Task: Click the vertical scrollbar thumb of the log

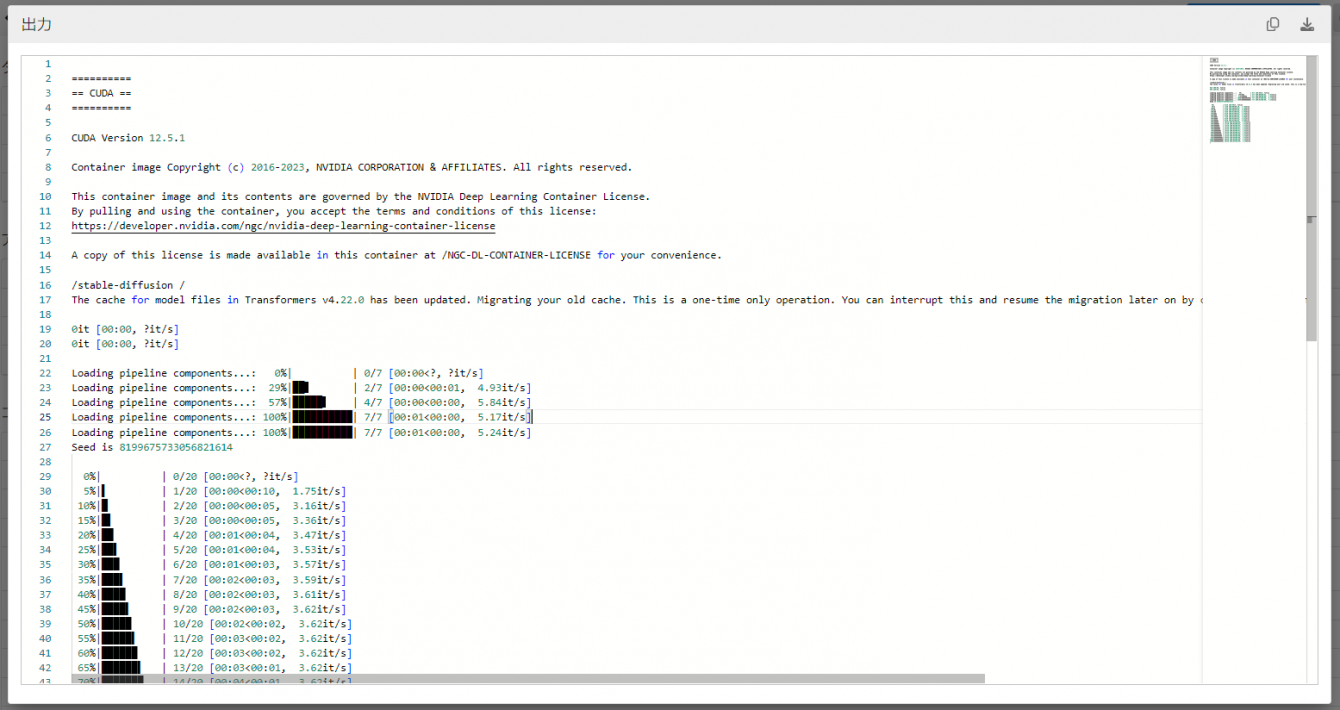Action: click(1312, 200)
